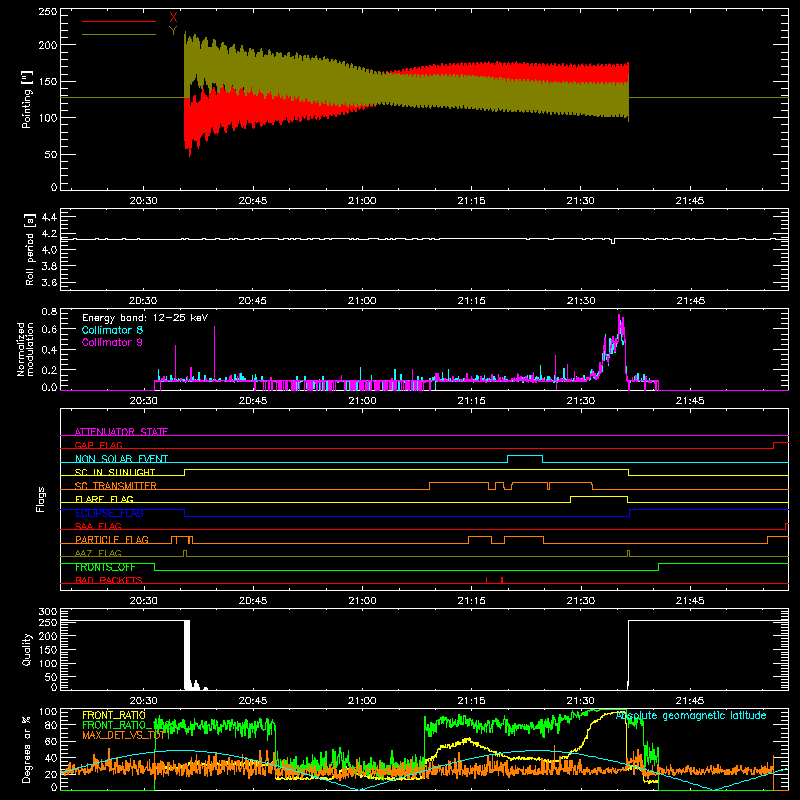The height and width of the screenshot is (800, 800).
Task: Select the FLARE_FLAG label
Action: (104, 499)
